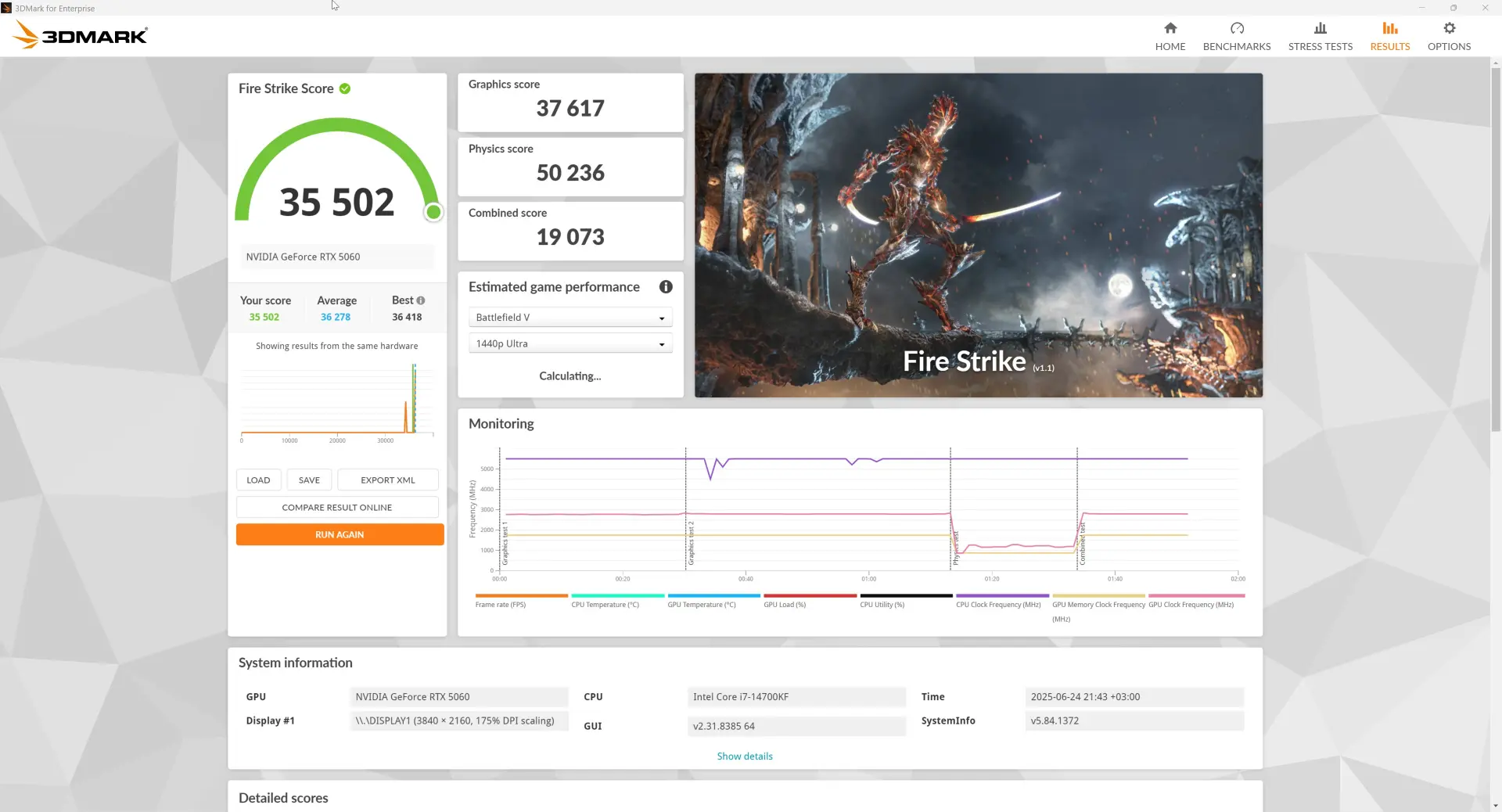
Task: Click the LOAD button
Action: [258, 480]
